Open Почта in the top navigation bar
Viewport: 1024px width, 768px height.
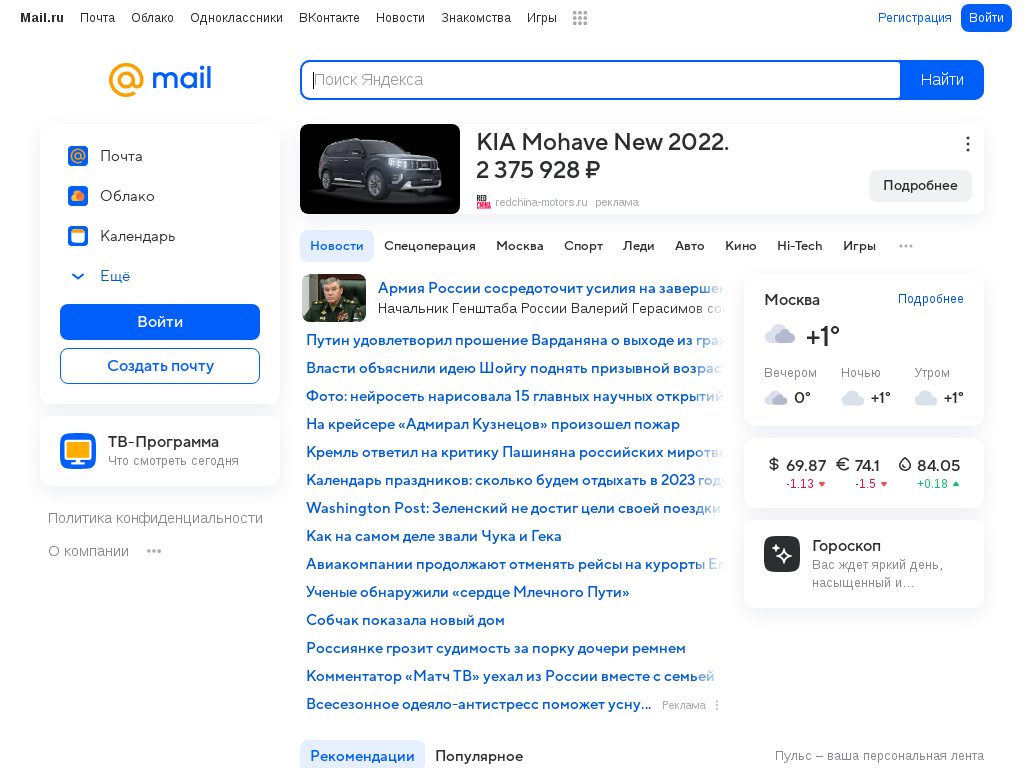(x=97, y=18)
